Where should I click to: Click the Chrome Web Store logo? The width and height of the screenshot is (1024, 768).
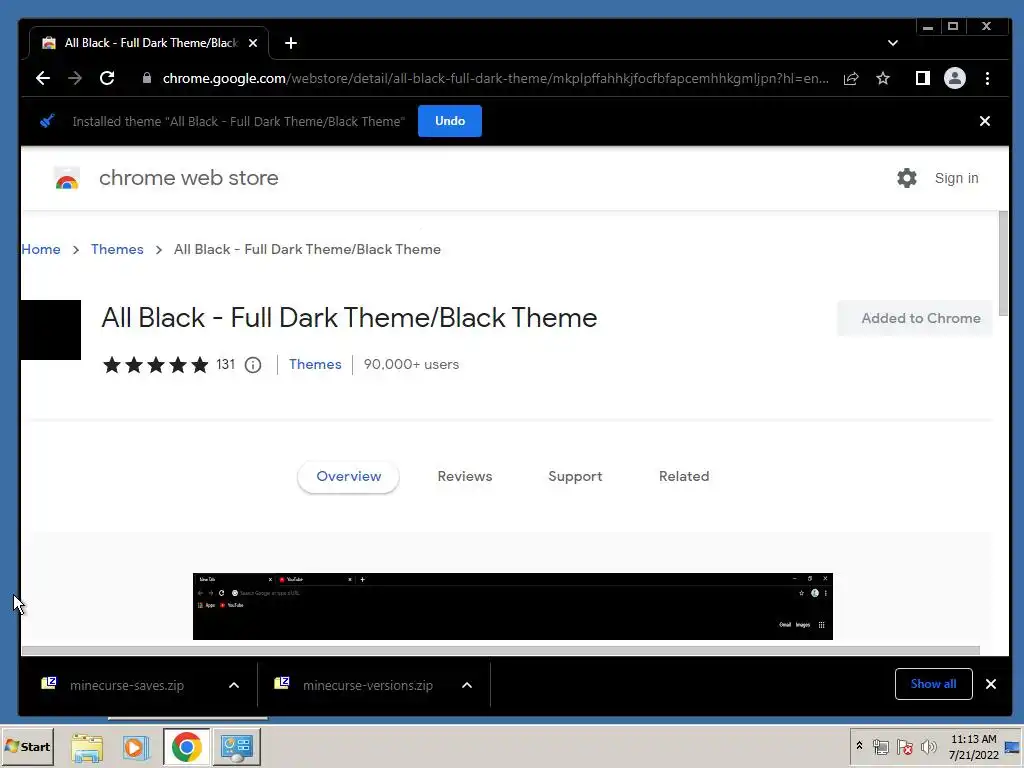coord(67,178)
